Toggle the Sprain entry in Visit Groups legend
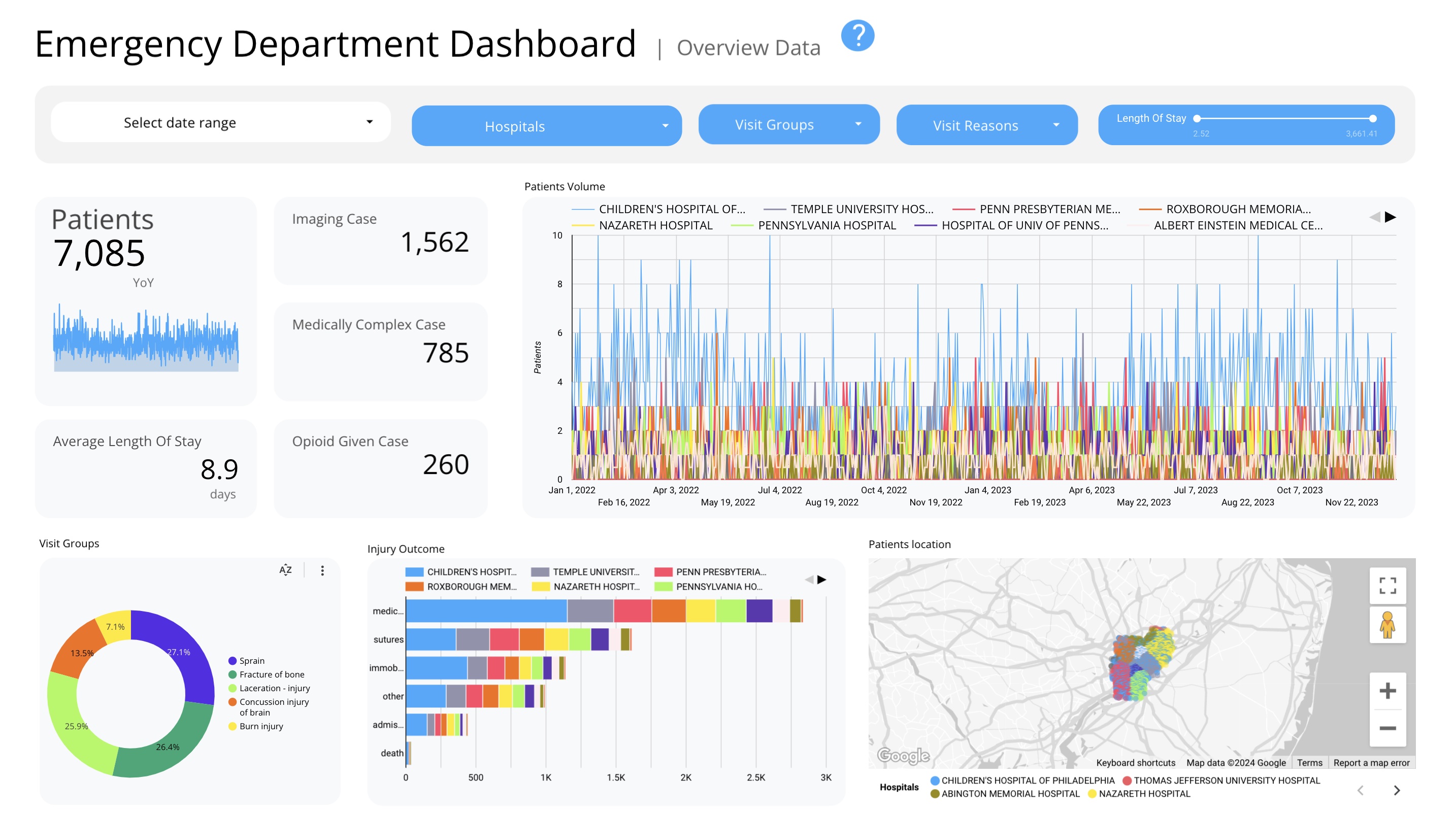Image resolution: width=1456 pixels, height=815 pixels. point(251,660)
